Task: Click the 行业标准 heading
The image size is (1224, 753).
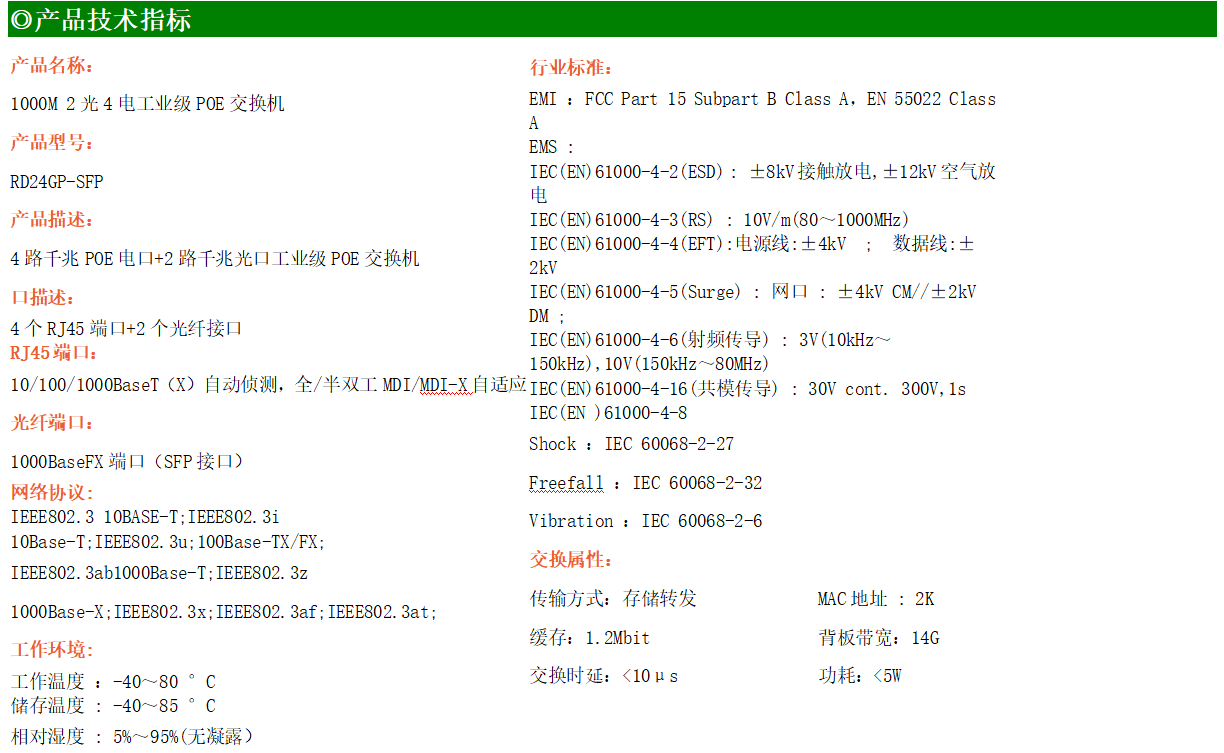Action: pyautogui.click(x=570, y=68)
